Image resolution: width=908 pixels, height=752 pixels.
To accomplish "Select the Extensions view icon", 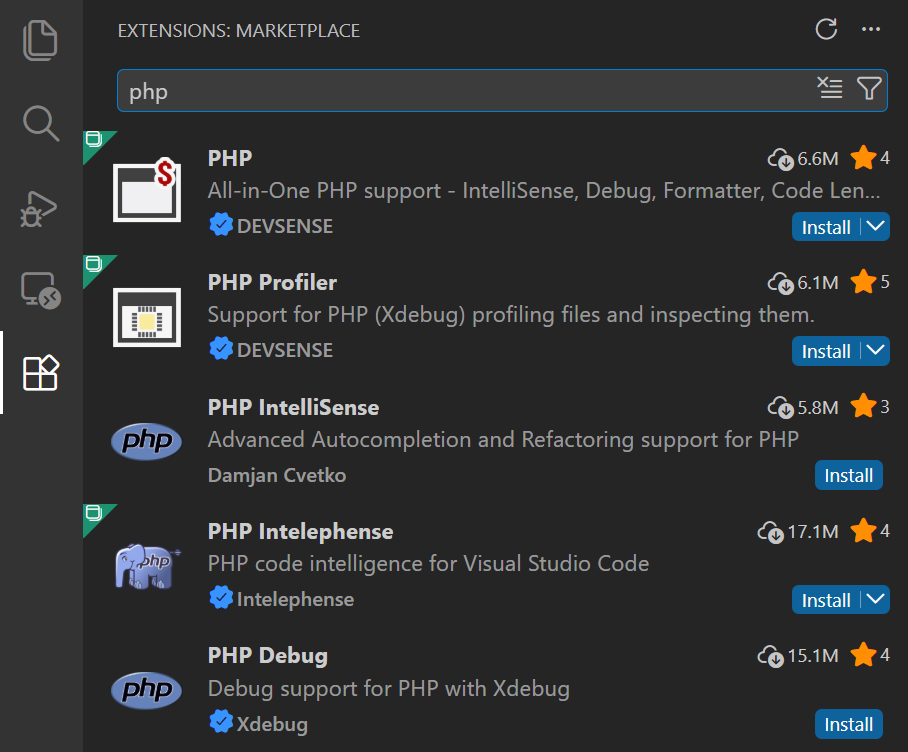I will 41,373.
